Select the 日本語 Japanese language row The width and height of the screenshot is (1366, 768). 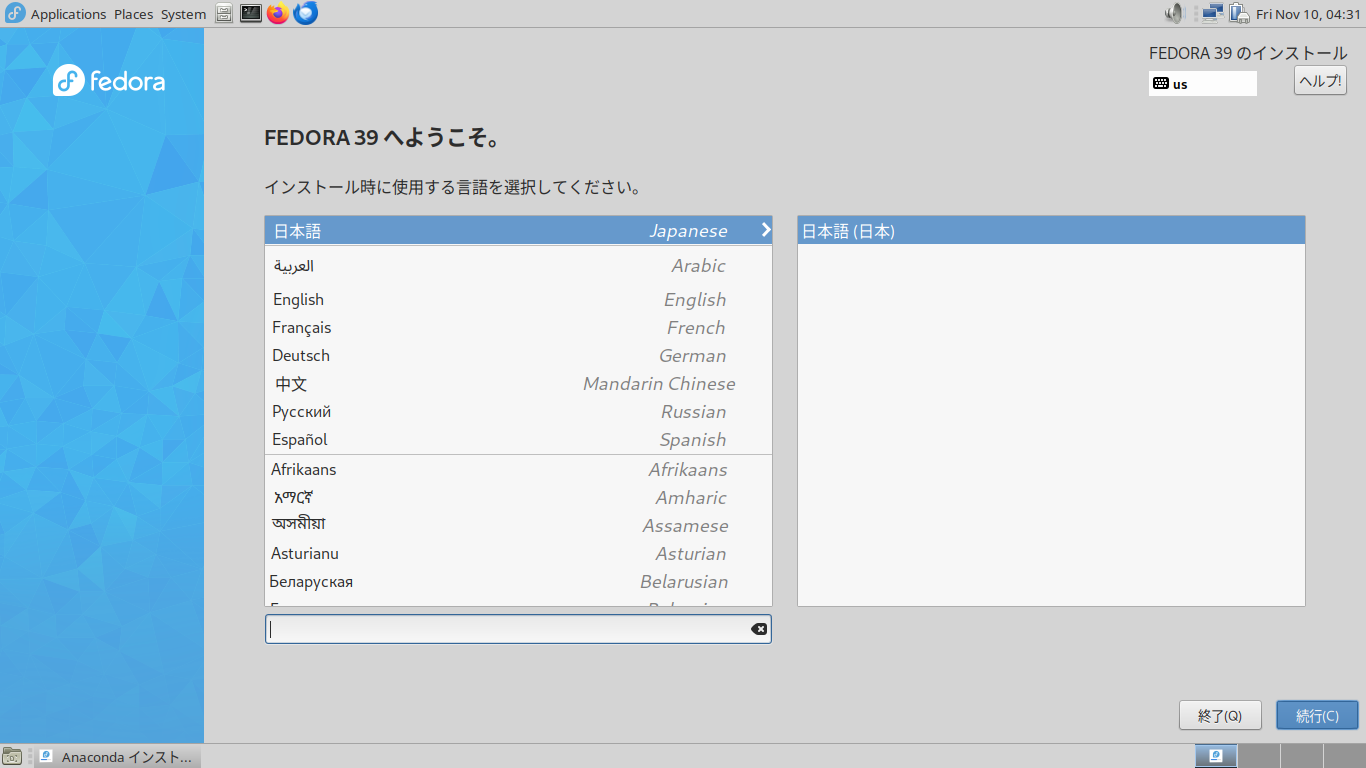(x=518, y=230)
